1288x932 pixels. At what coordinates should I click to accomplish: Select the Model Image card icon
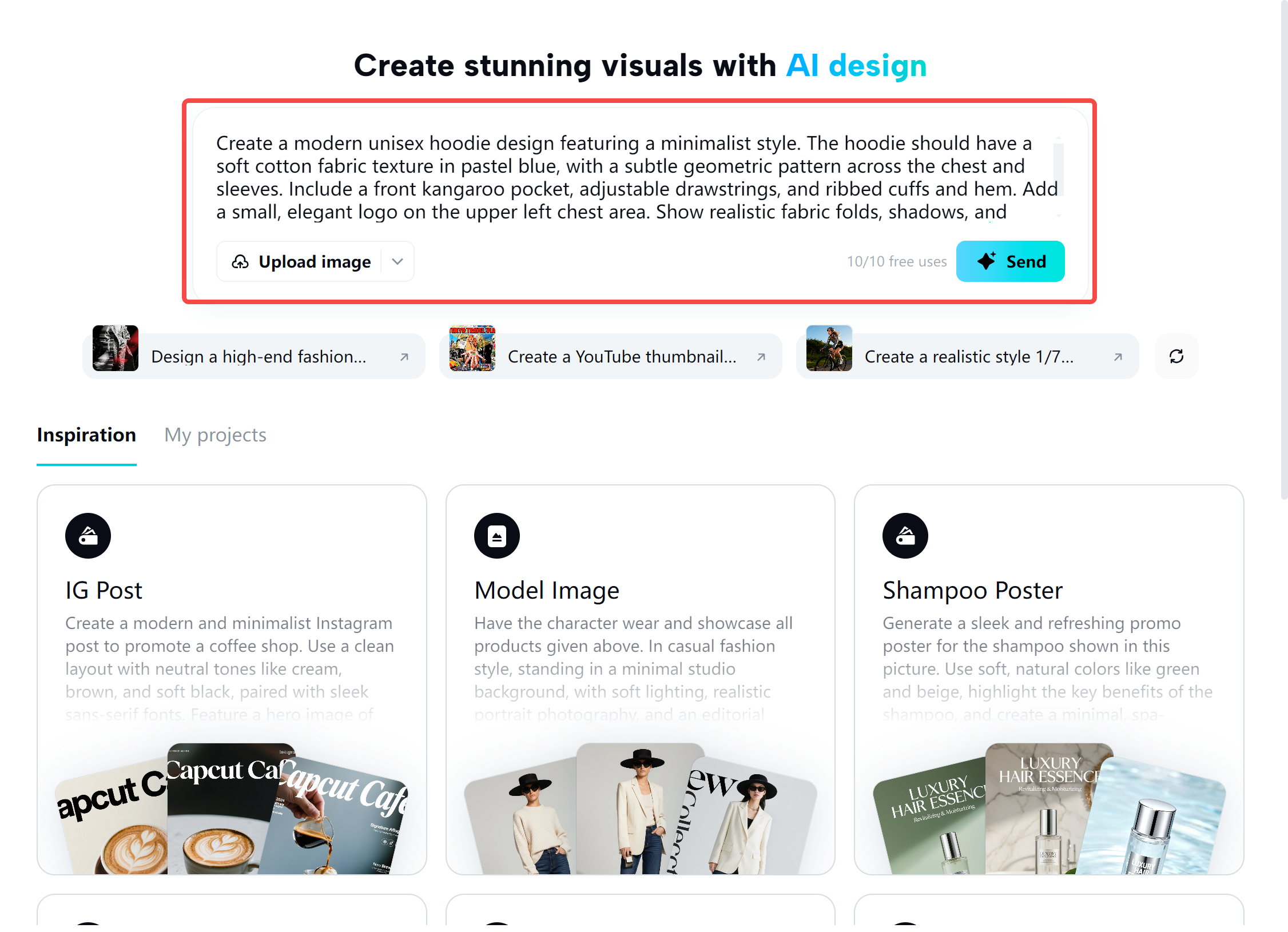(496, 535)
